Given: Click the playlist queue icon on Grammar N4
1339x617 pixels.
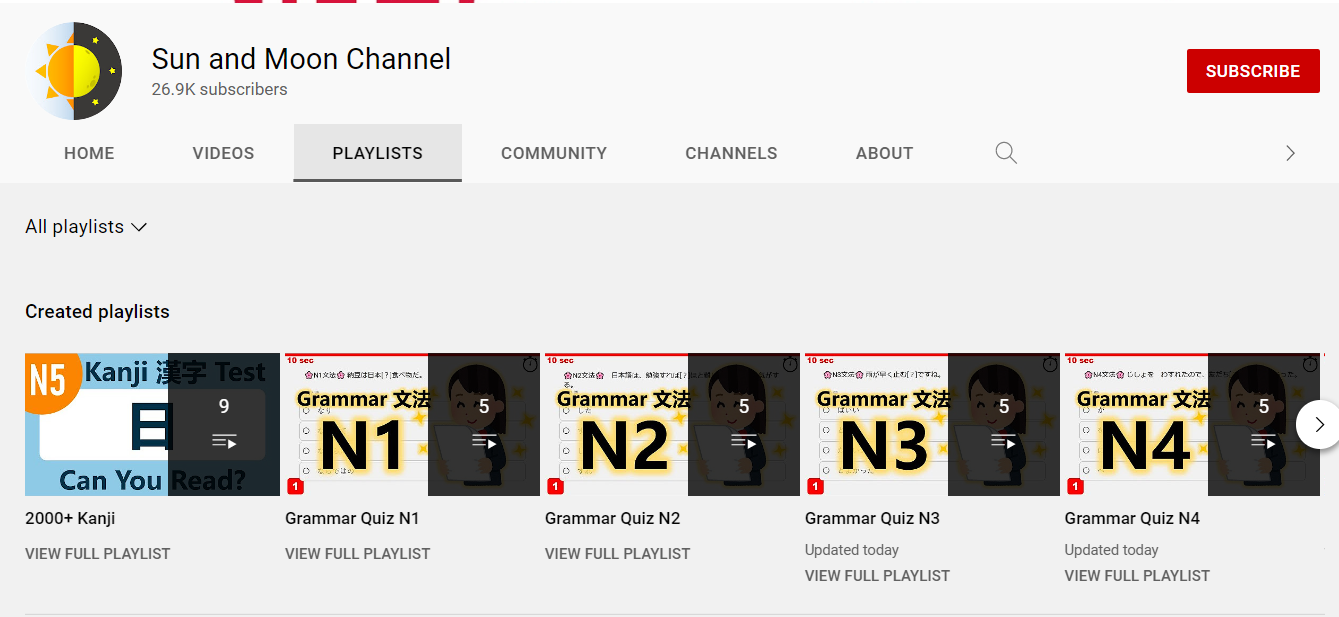Looking at the screenshot, I should [1264, 441].
